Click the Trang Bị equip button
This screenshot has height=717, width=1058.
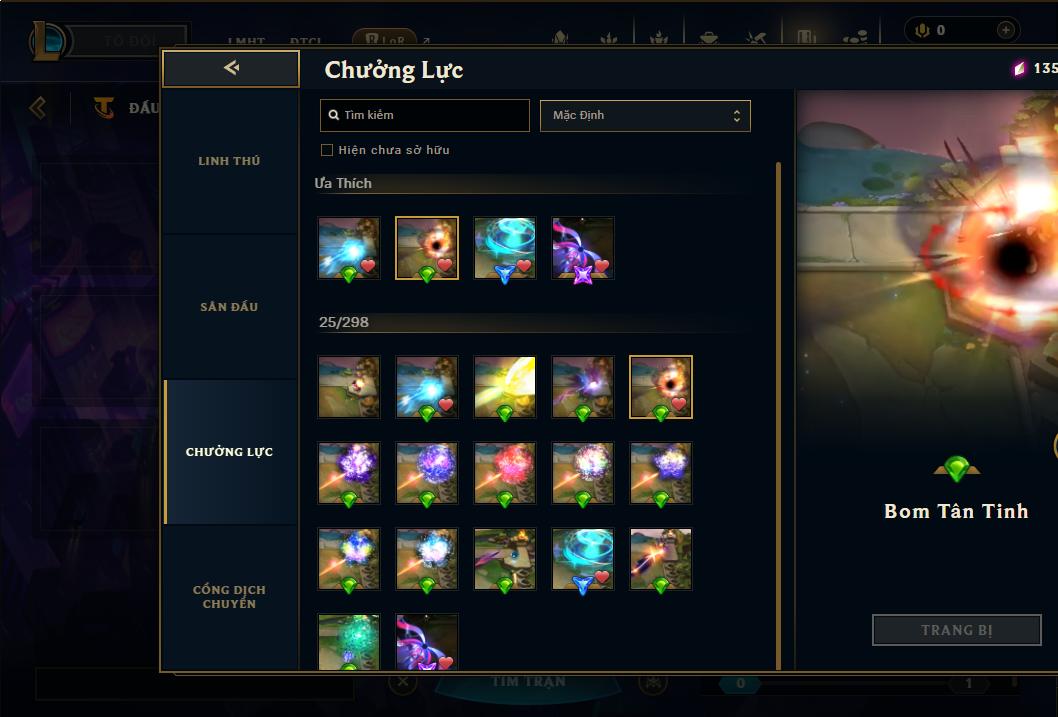[957, 630]
